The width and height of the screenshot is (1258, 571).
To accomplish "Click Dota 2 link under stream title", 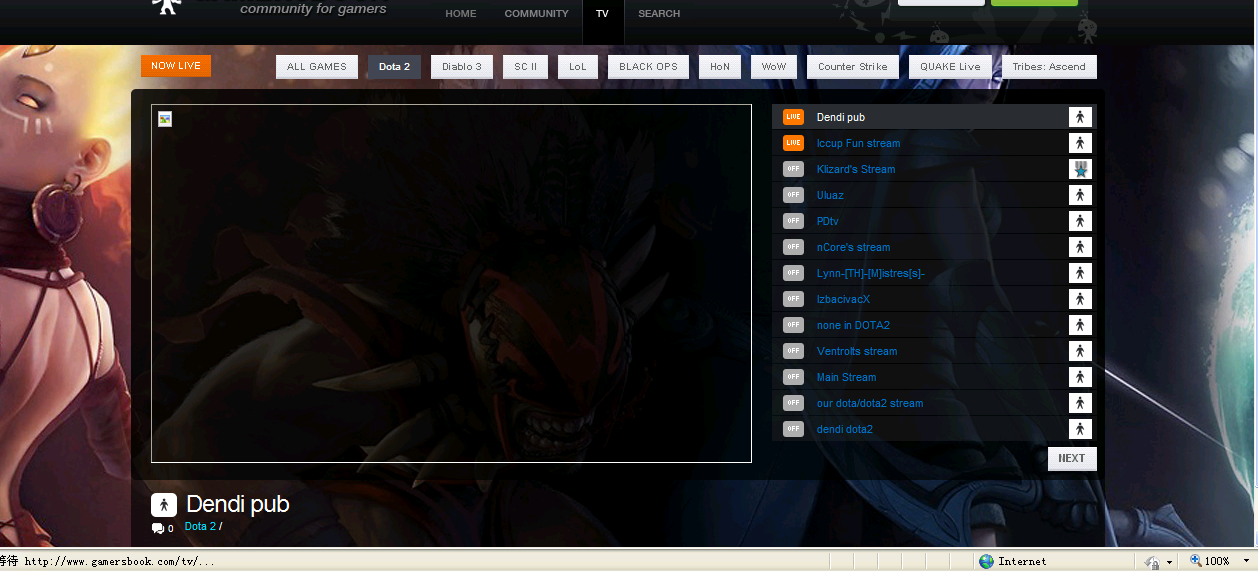I will 200,527.
